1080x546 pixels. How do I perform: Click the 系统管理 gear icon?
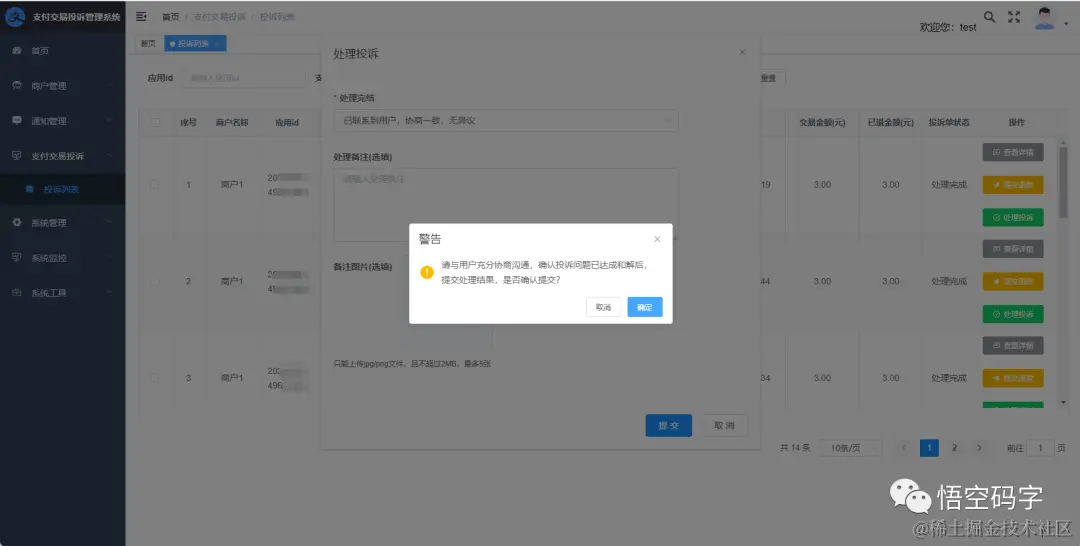(x=17, y=222)
